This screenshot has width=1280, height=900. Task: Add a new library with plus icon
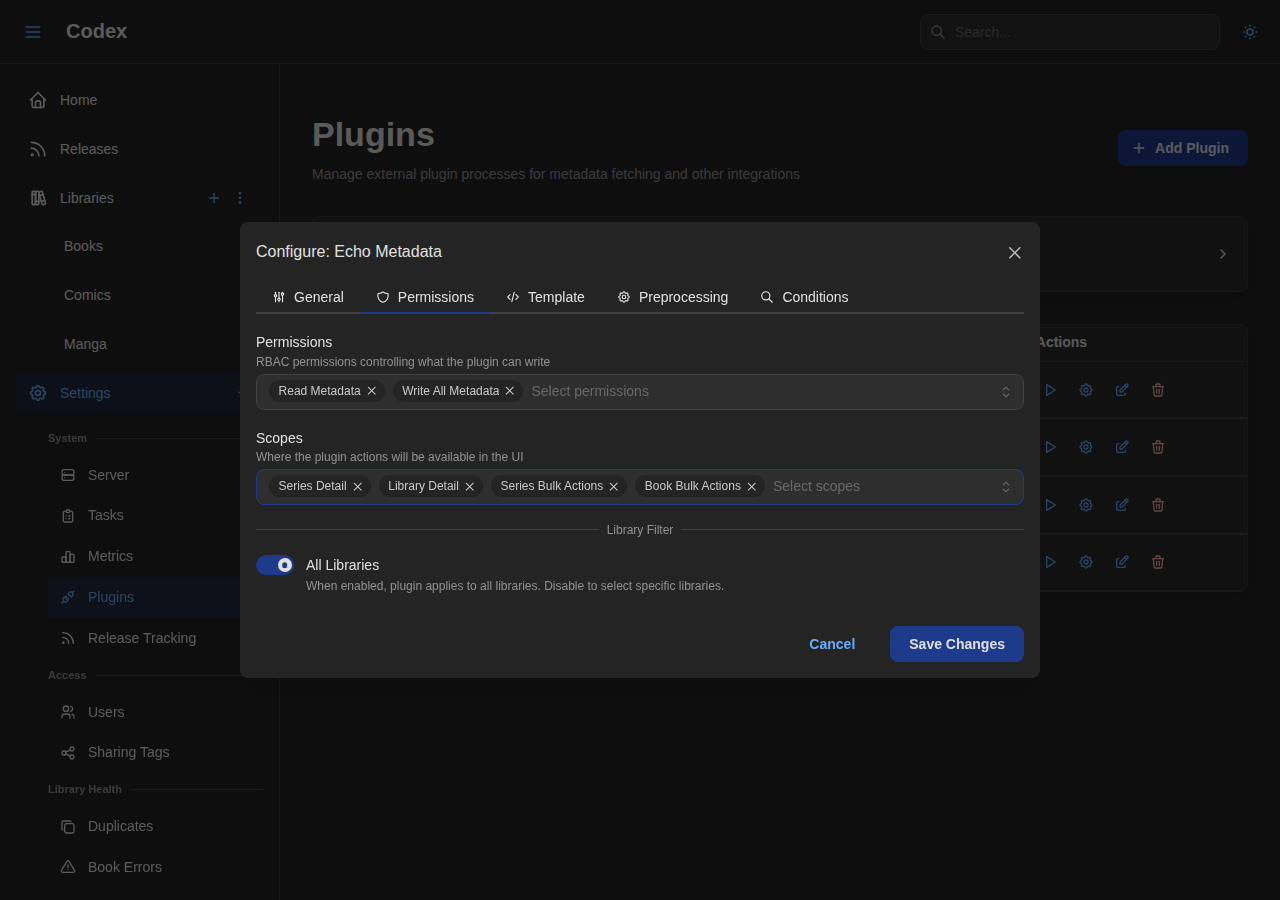(213, 198)
